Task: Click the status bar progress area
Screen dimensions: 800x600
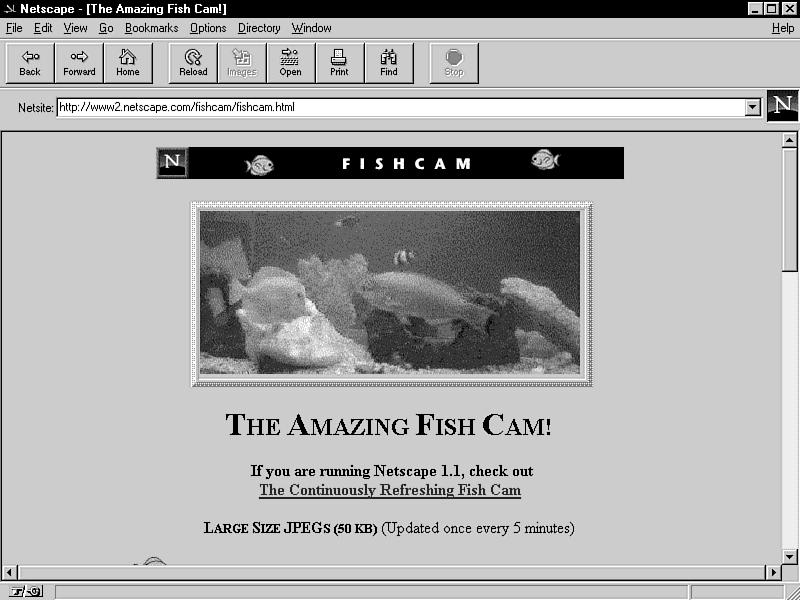Action: [371, 592]
